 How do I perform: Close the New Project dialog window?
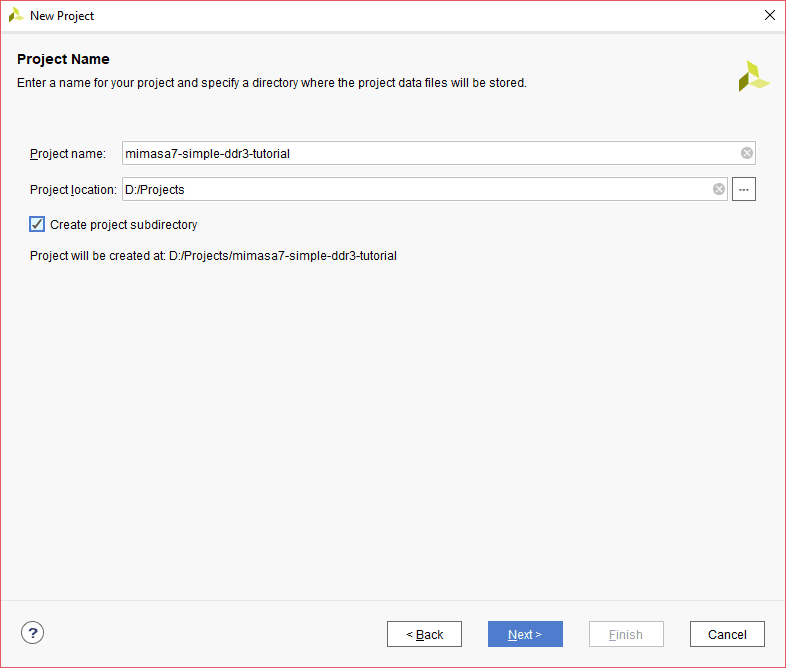pyautogui.click(x=769, y=16)
